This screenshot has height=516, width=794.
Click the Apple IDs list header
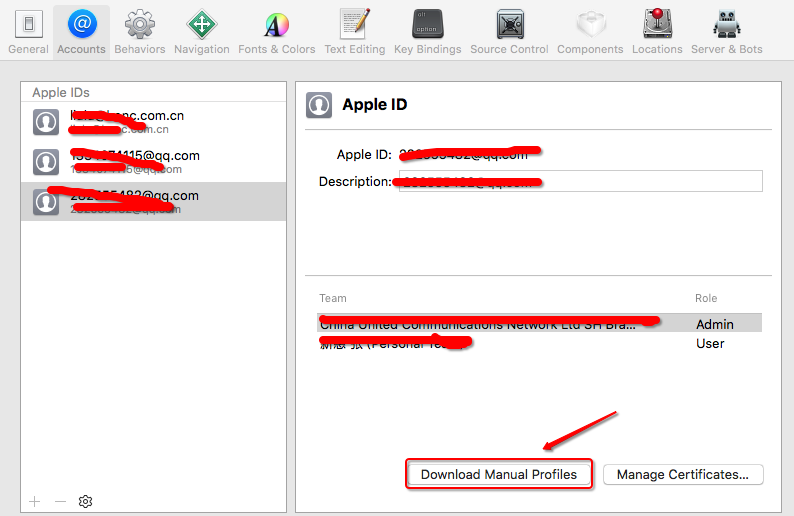[x=61, y=93]
